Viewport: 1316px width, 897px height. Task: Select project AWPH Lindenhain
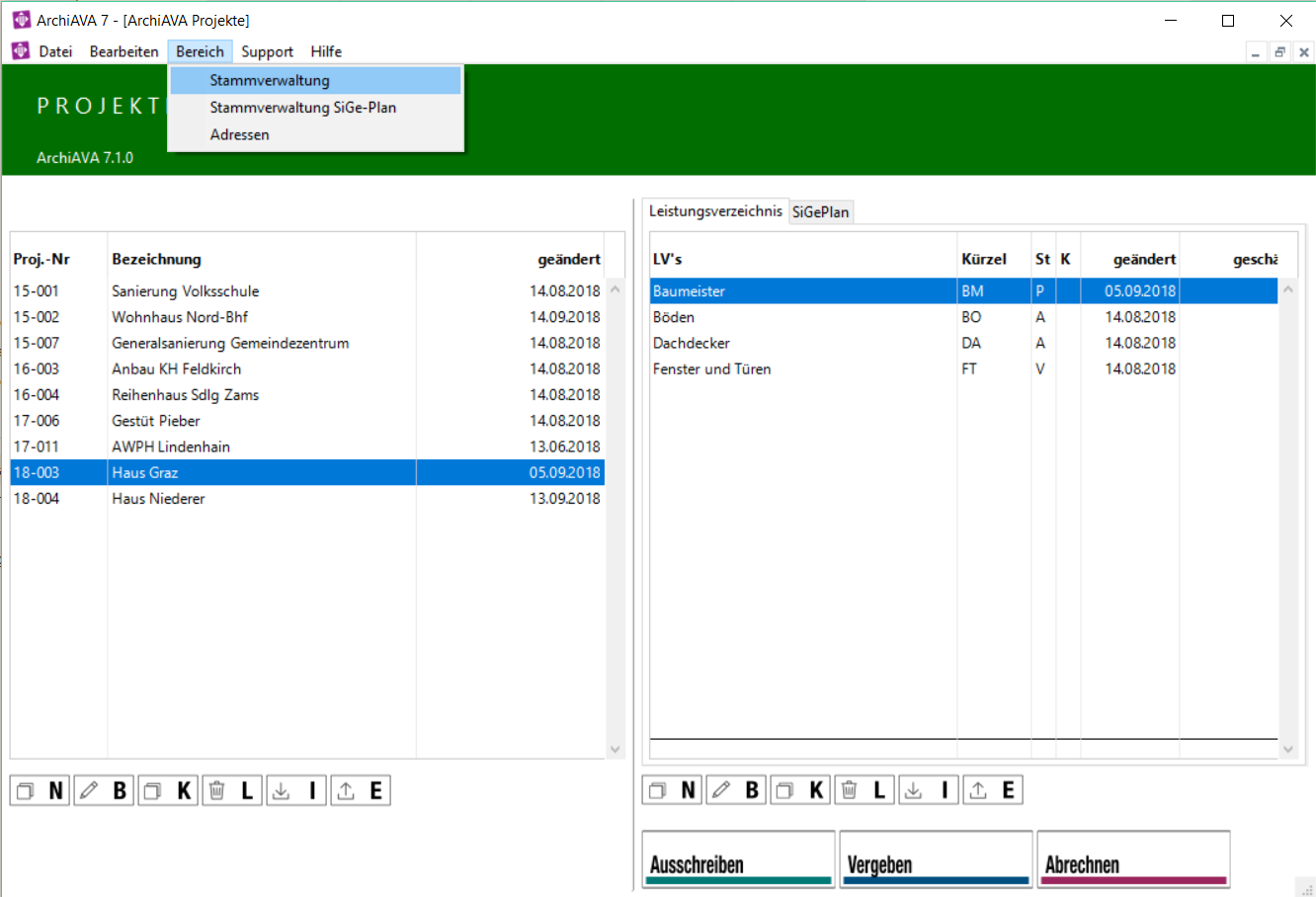pos(307,447)
